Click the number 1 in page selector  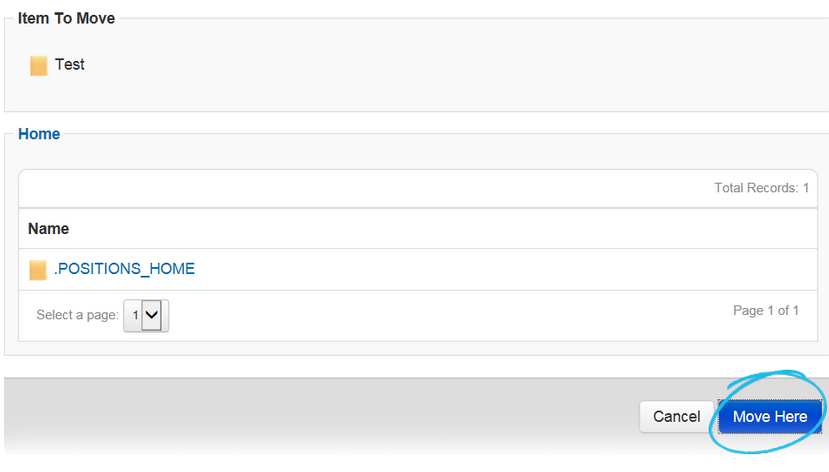(135, 315)
